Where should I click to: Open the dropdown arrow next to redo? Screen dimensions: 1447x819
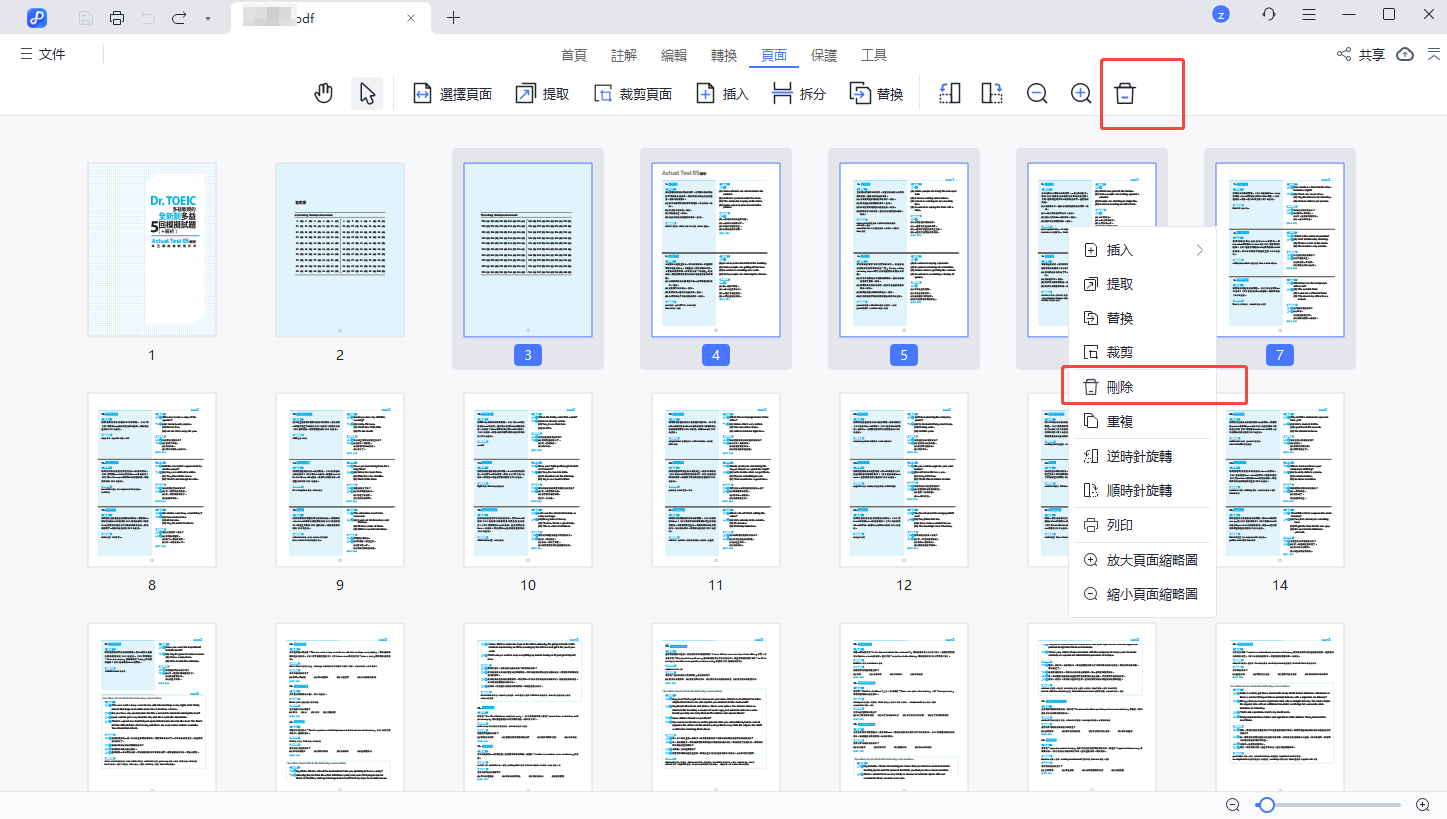click(207, 16)
